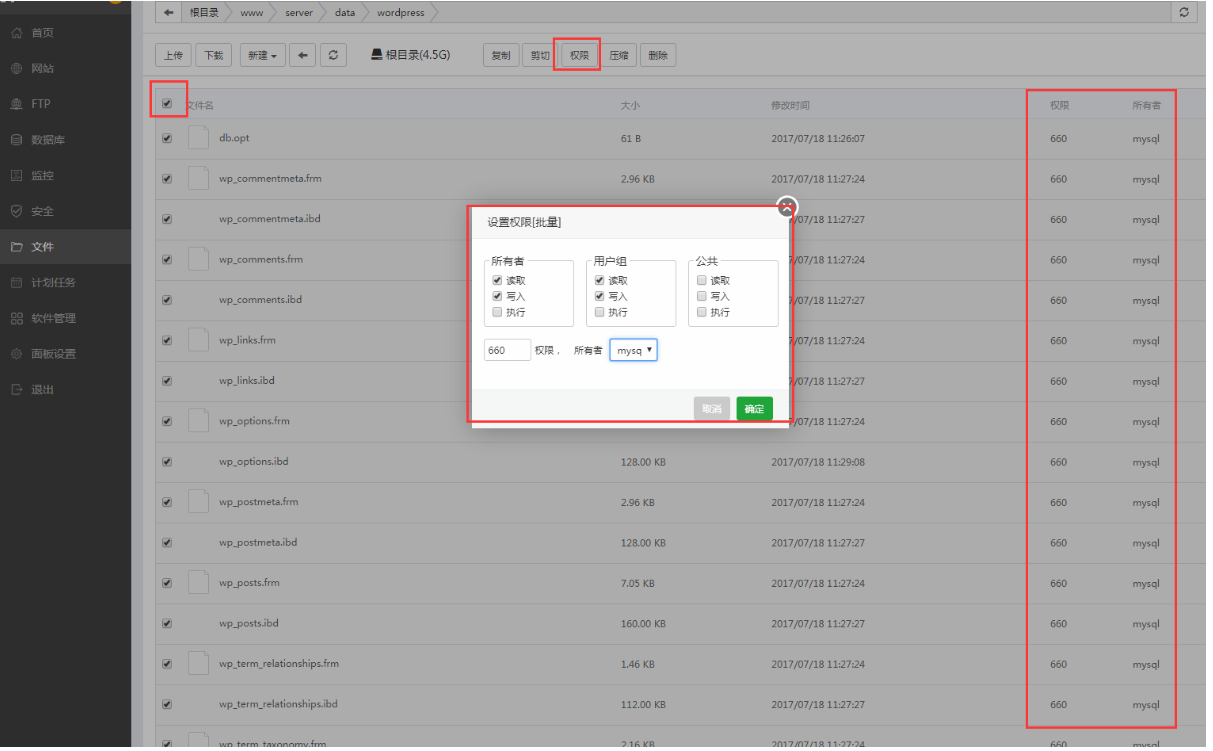Click the home icon beside 首页

(x=16, y=33)
